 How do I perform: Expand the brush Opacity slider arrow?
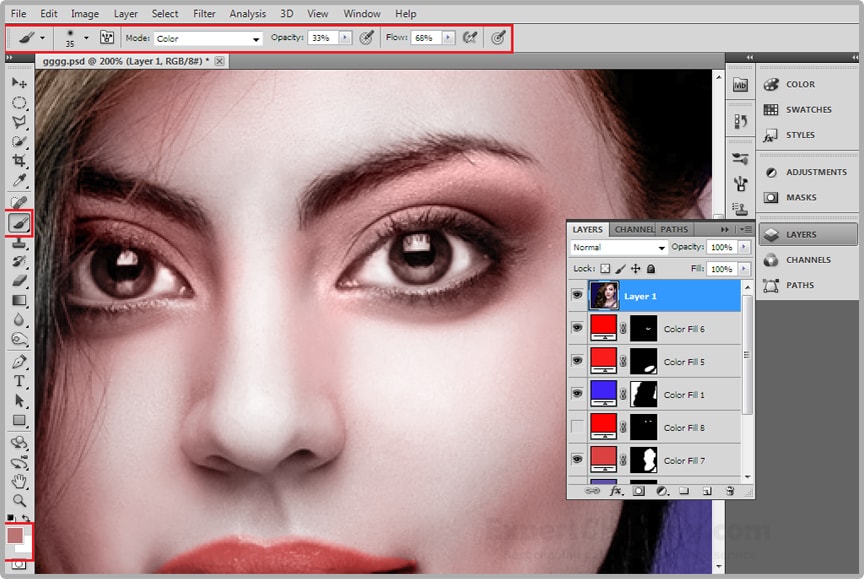(x=345, y=38)
